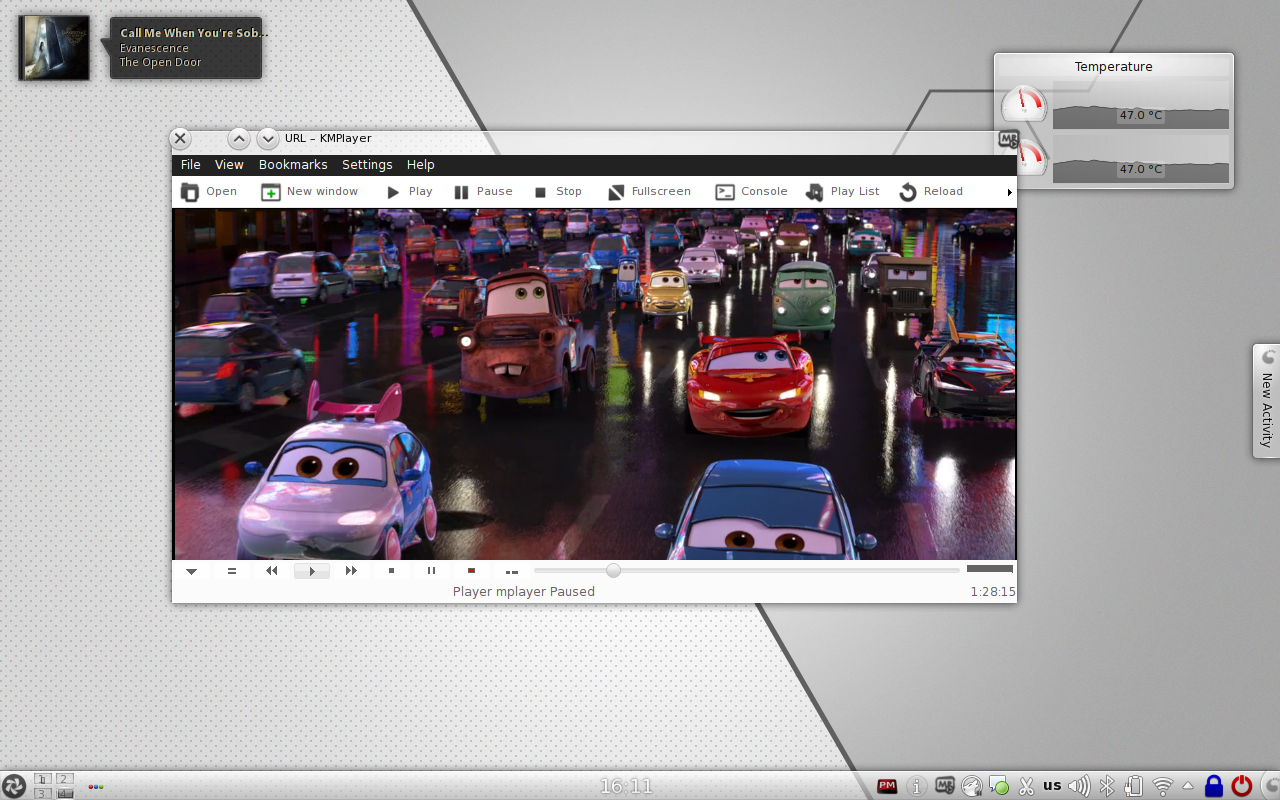Click the play triangle in the control bar
This screenshot has width=1280, height=800.
pyautogui.click(x=312, y=571)
